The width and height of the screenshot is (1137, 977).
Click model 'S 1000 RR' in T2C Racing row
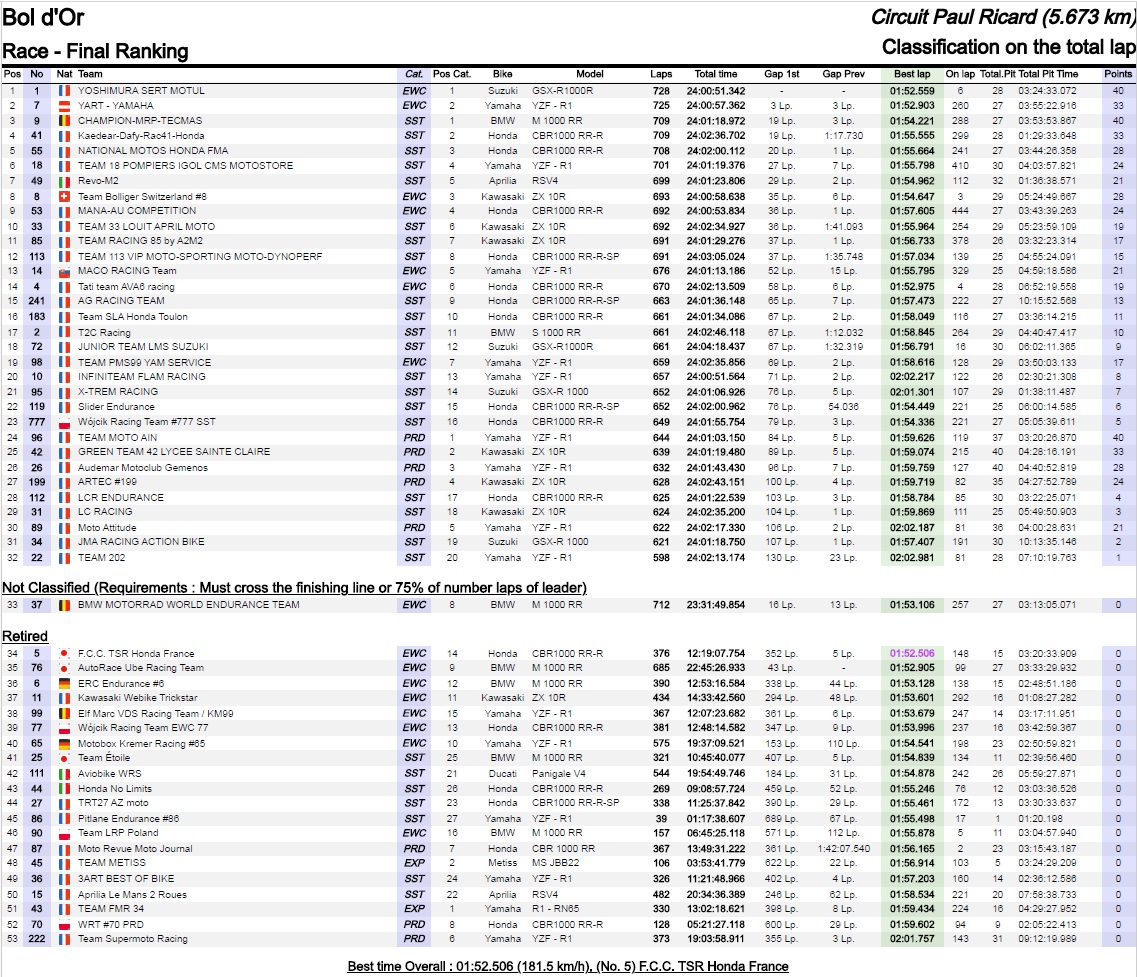click(557, 332)
